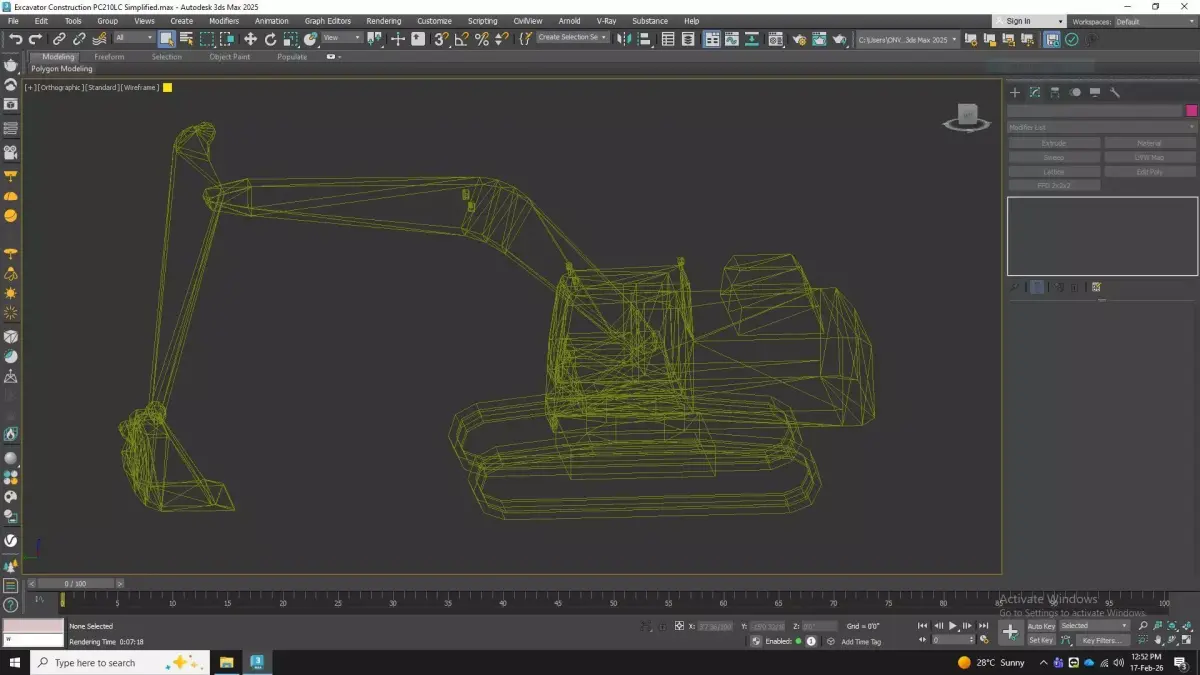Click the Mirror tool icon
The image size is (1200, 675).
624,39
